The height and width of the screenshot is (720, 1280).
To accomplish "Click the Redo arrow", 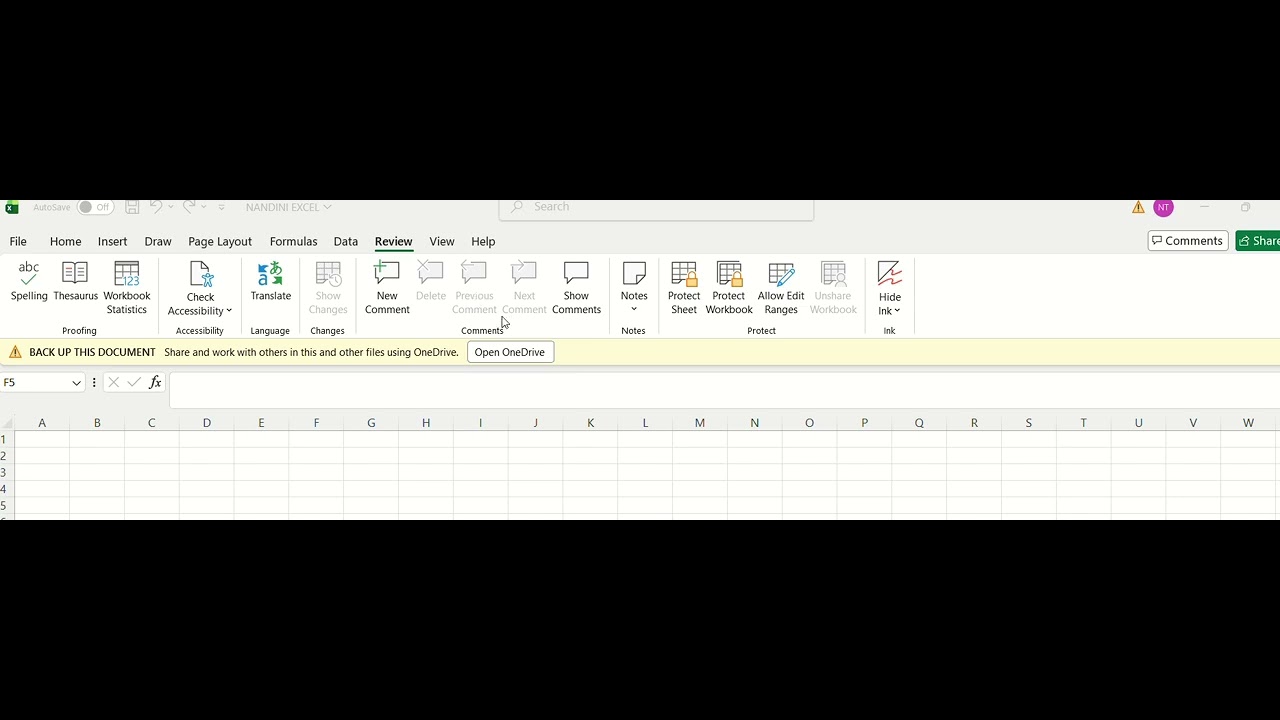I will 189,207.
